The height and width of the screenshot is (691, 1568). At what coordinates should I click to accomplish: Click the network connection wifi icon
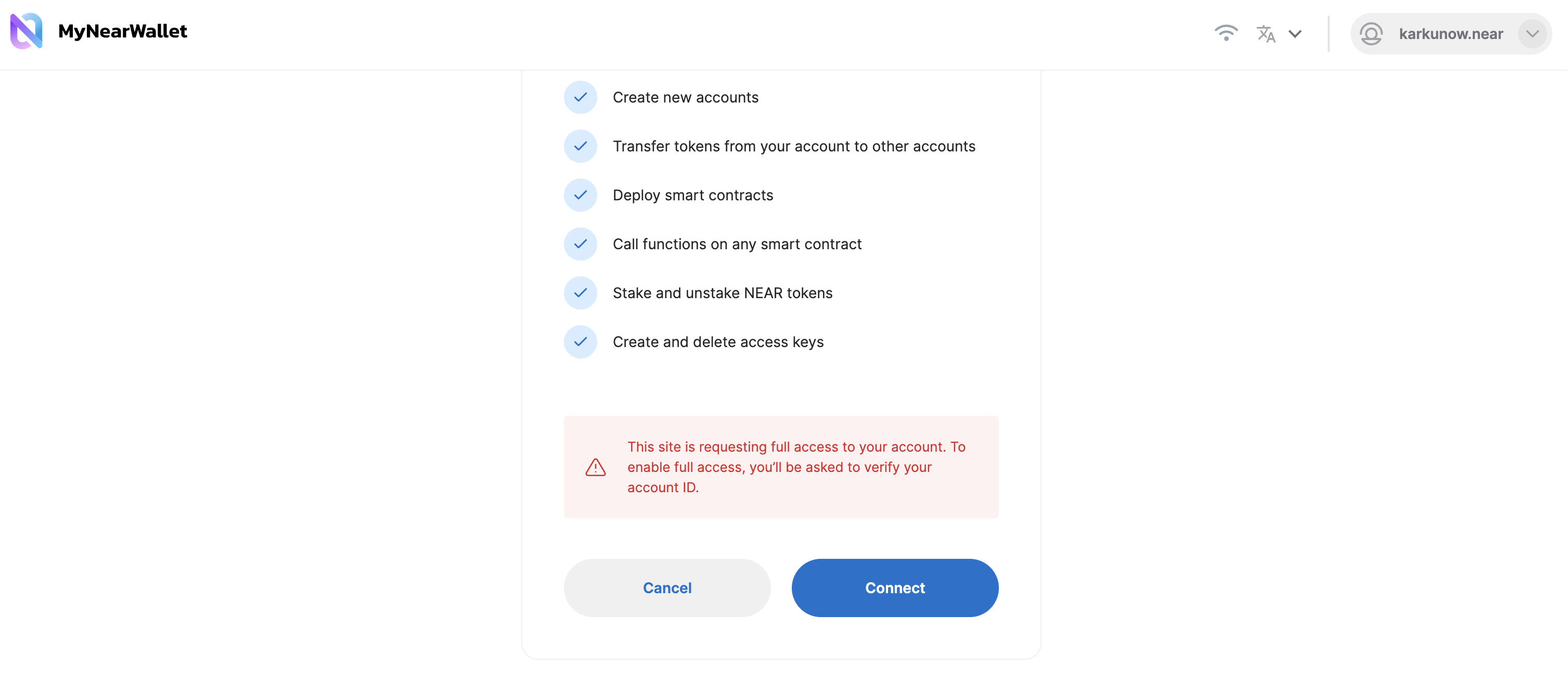1226,33
